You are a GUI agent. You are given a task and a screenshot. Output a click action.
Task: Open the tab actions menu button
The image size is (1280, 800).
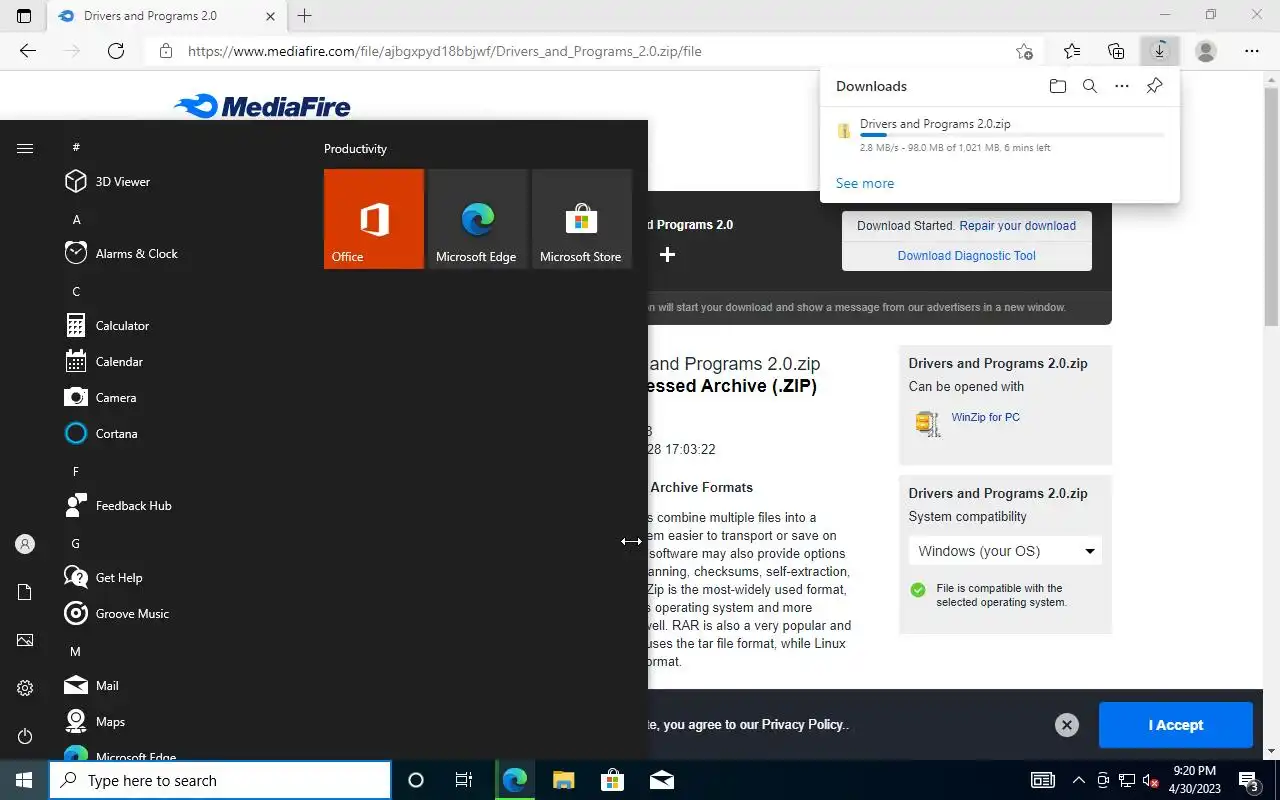tap(24, 16)
